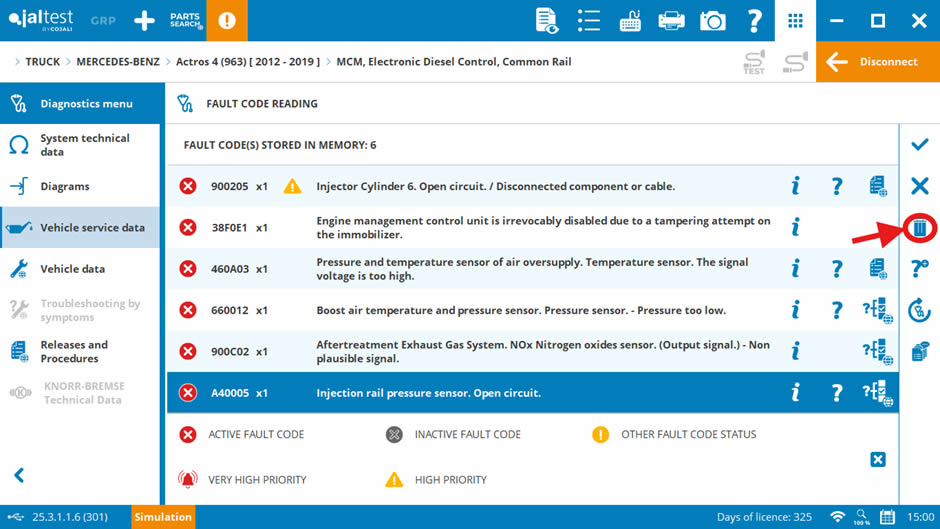The height and width of the screenshot is (529, 940).
Task: Show info for fault A40005
Action: 796,393
